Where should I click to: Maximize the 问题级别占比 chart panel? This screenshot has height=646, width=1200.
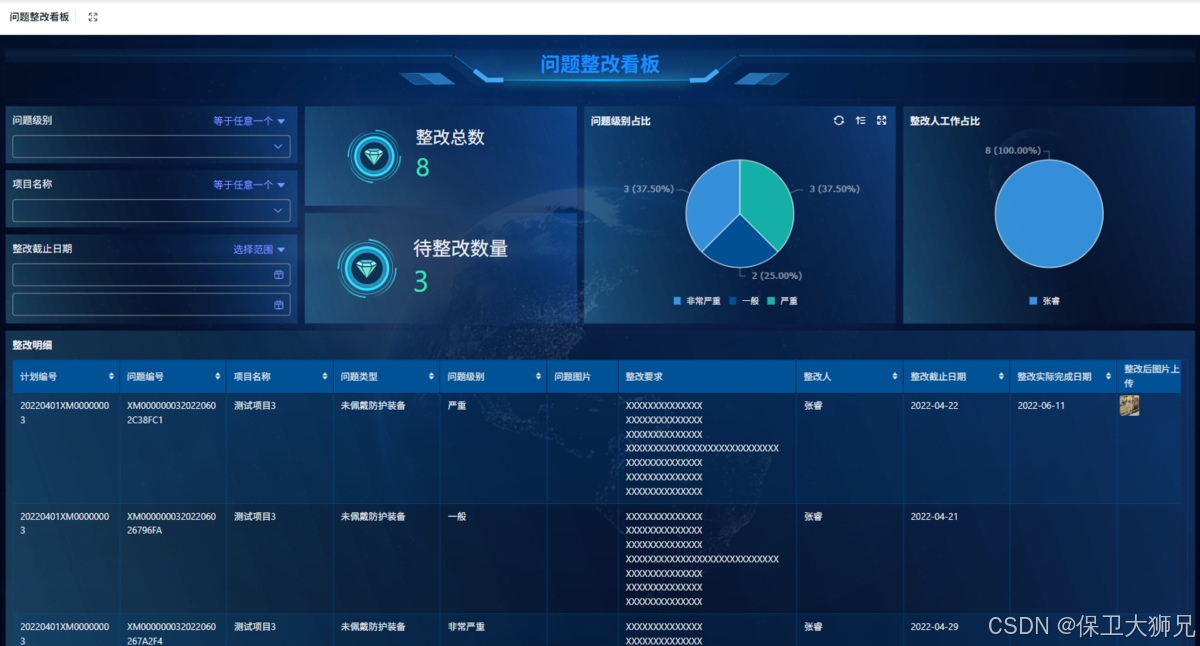click(x=881, y=120)
